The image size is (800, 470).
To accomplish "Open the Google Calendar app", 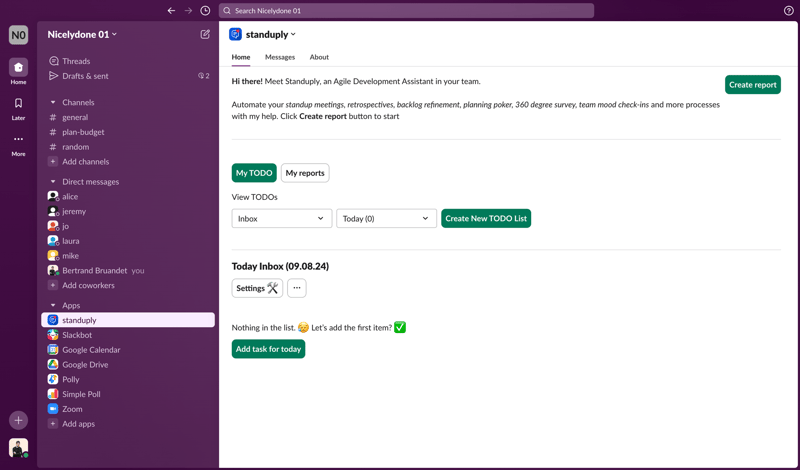I will [128, 350].
